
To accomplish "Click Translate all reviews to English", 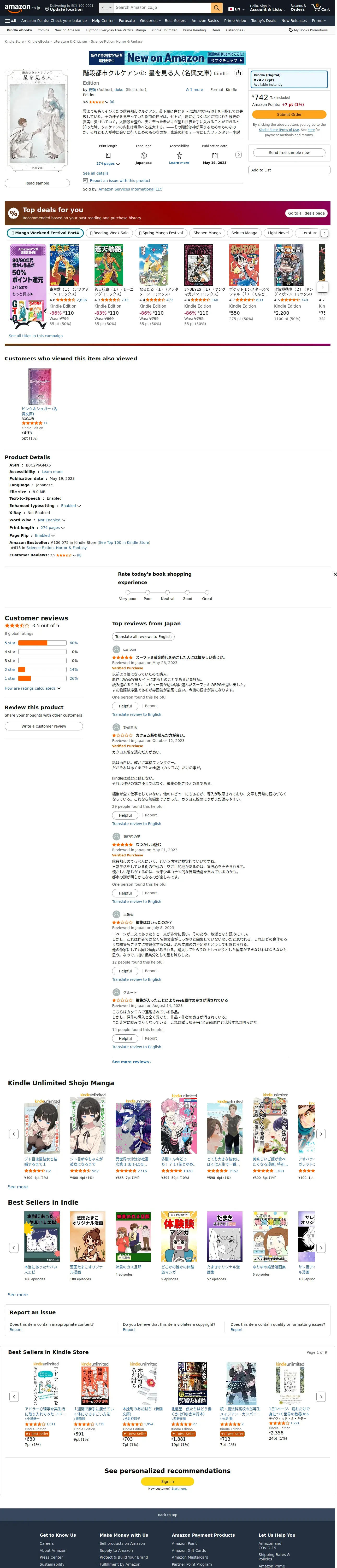I will click(144, 637).
